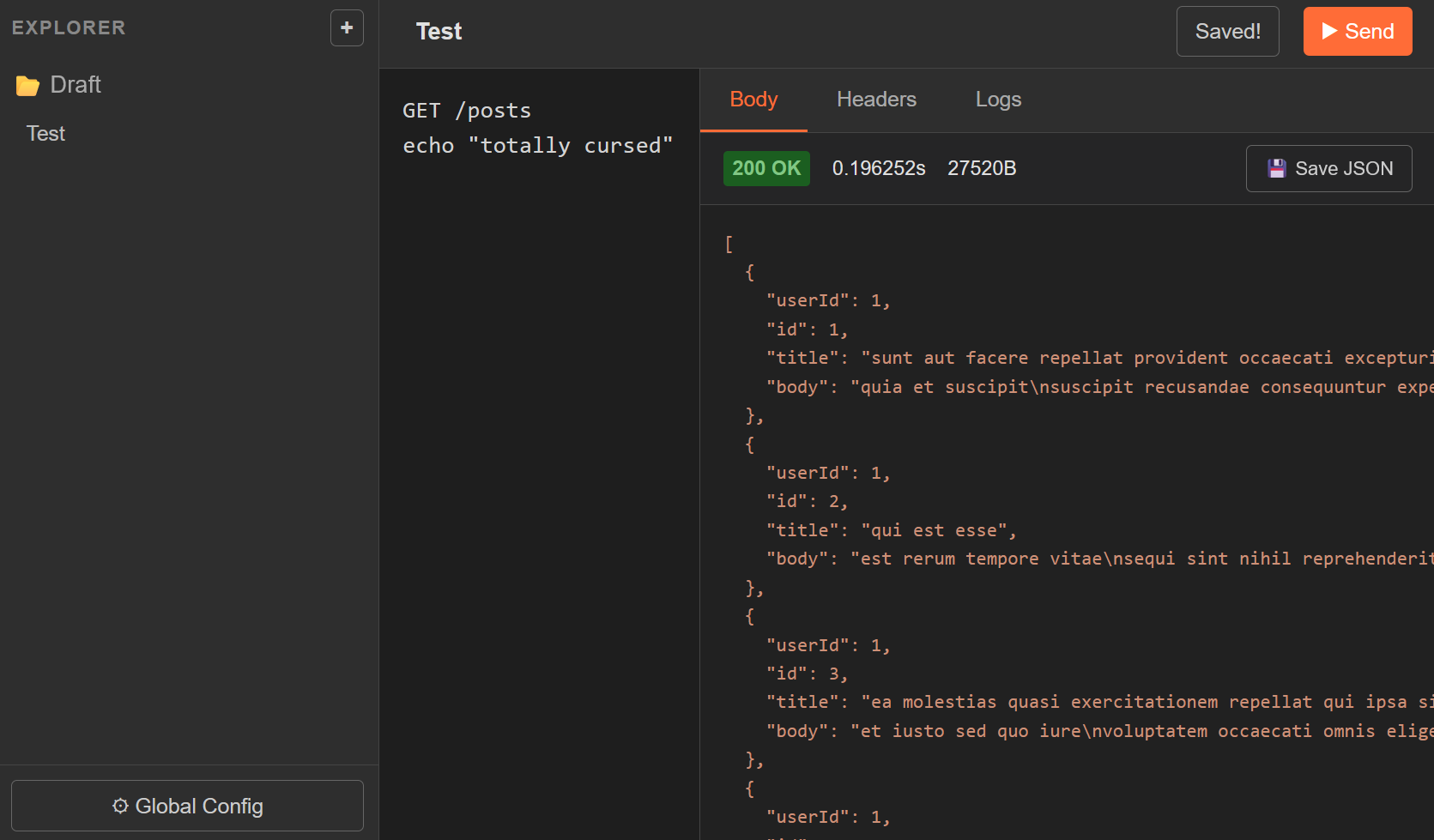
Task: Click the "id": 1 line in response
Action: 807,329
